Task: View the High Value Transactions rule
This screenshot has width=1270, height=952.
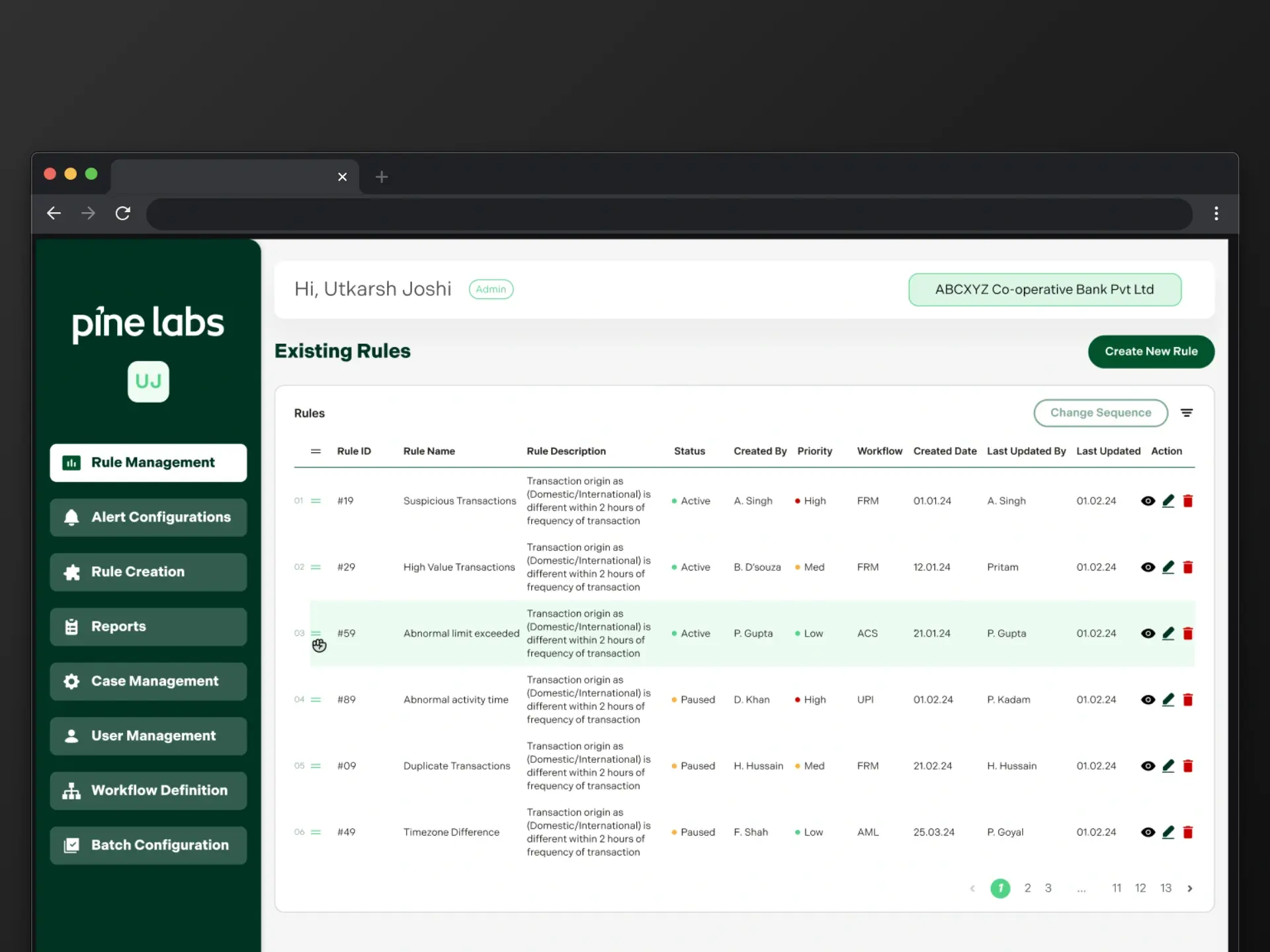Action: pos(1148,567)
